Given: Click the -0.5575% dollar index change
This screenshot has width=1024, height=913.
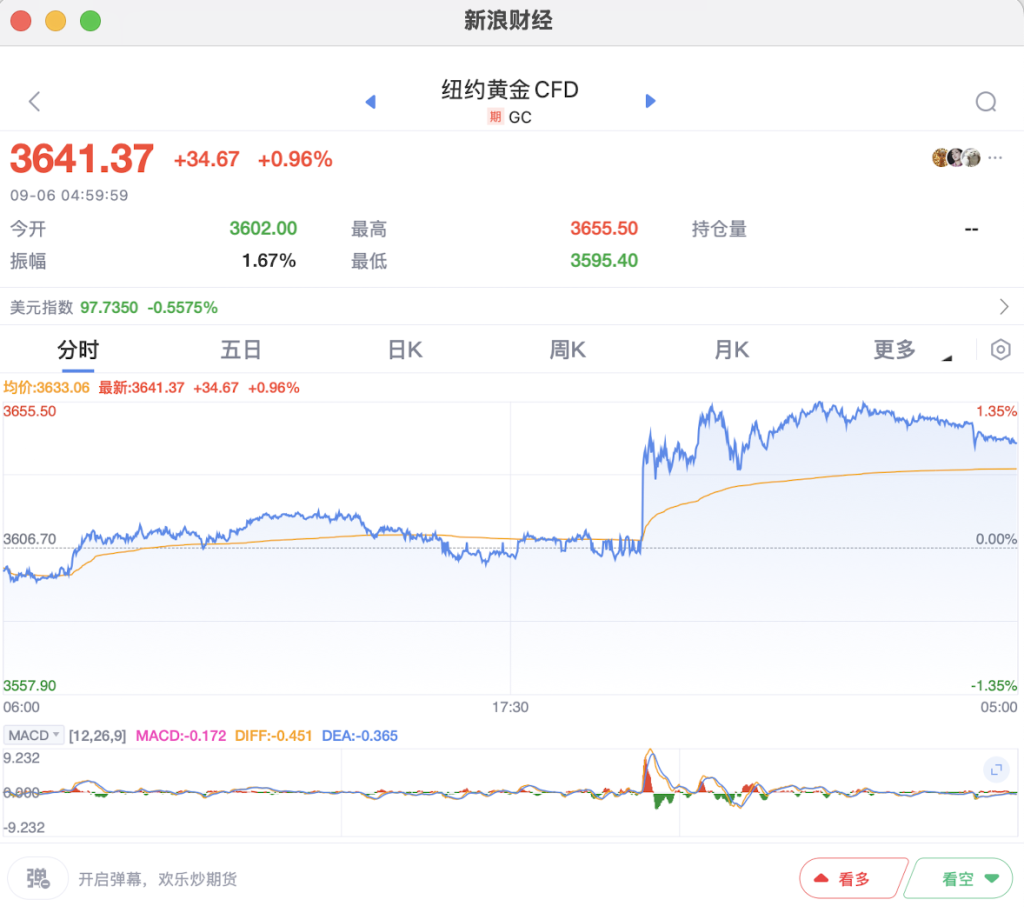Looking at the screenshot, I should click(182, 307).
